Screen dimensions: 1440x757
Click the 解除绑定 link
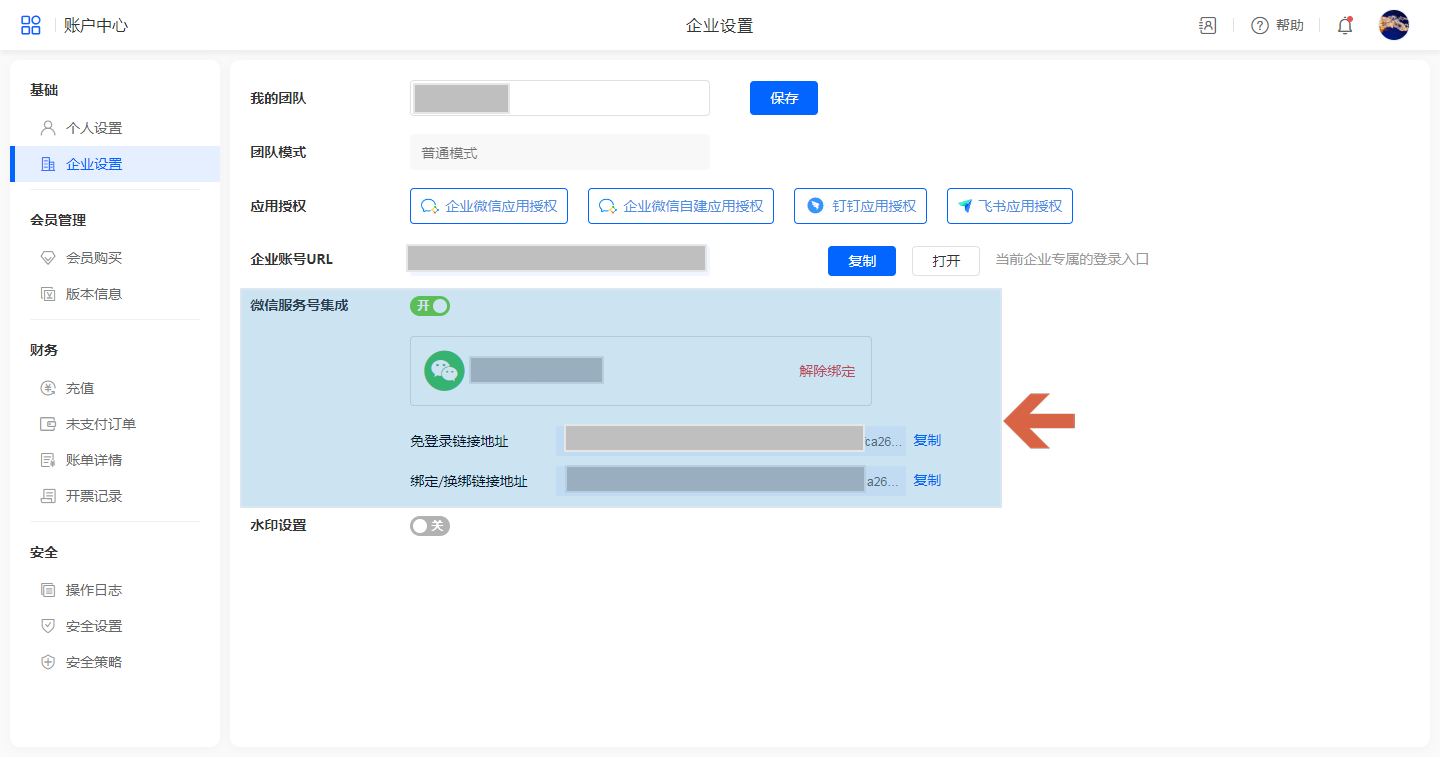tap(827, 371)
